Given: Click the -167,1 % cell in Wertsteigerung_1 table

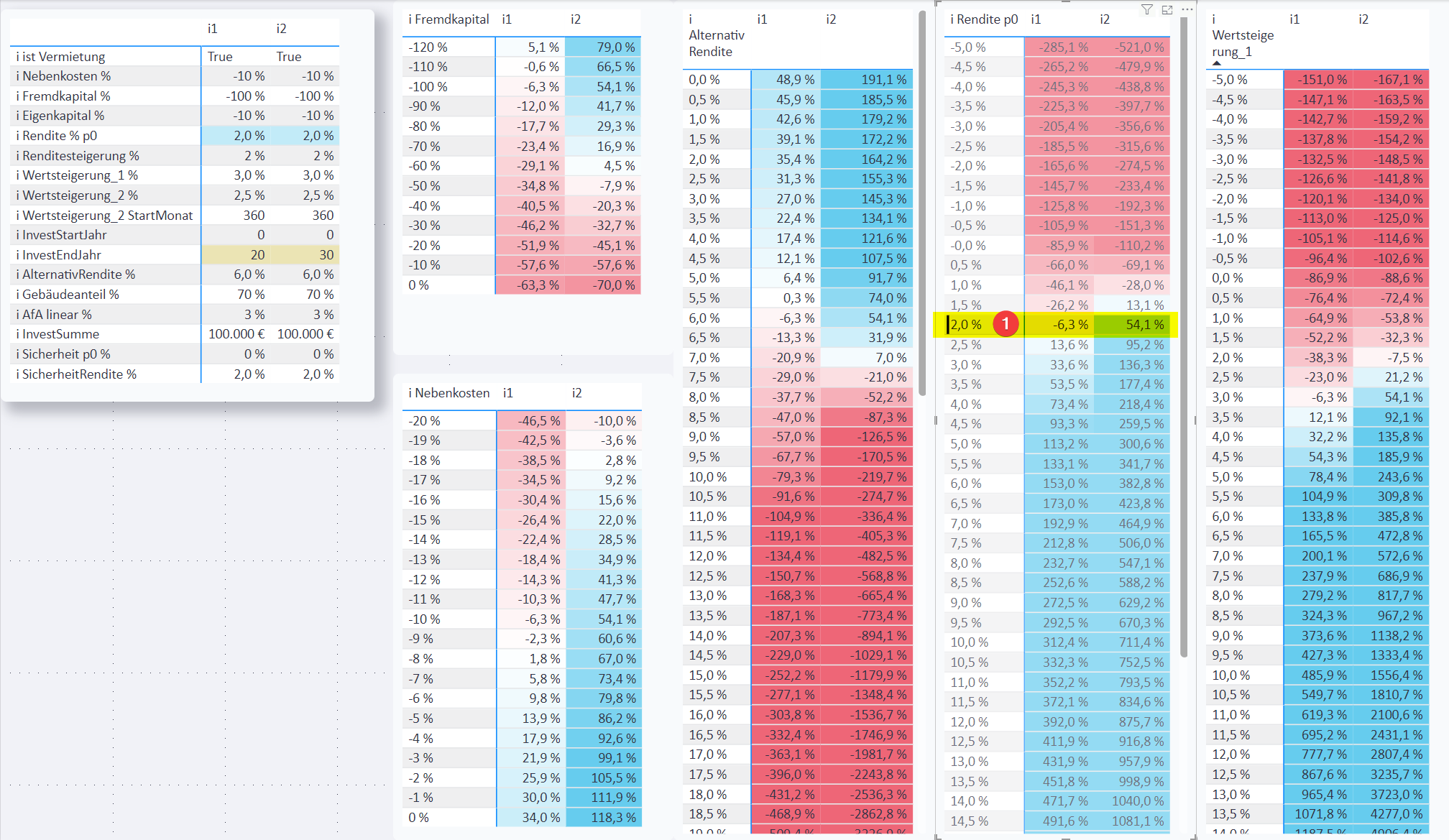Looking at the screenshot, I should tap(1391, 80).
